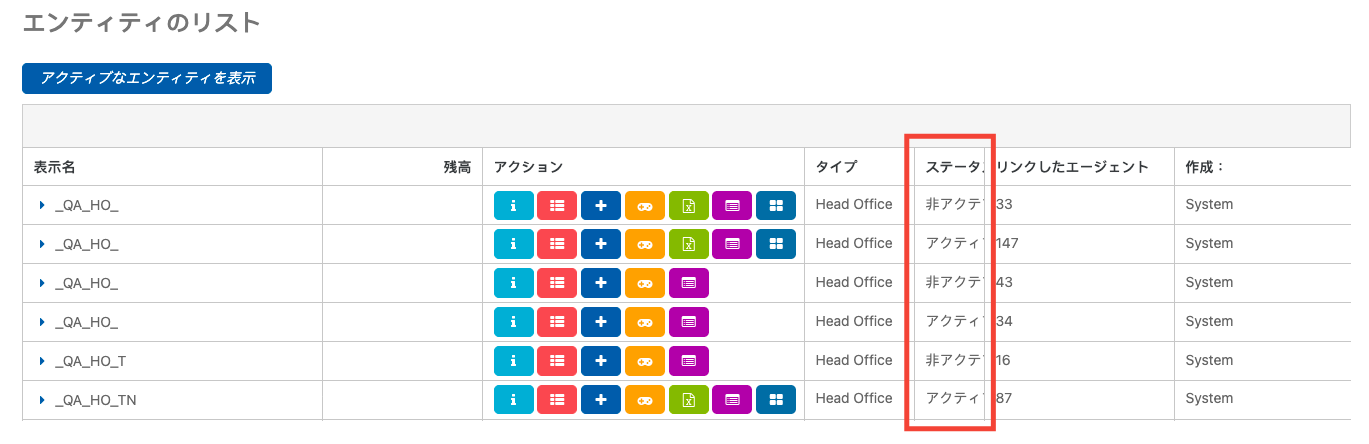This screenshot has height=444, width=1369.
Task: Click the タイプ column header
Action: pyautogui.click(x=836, y=167)
